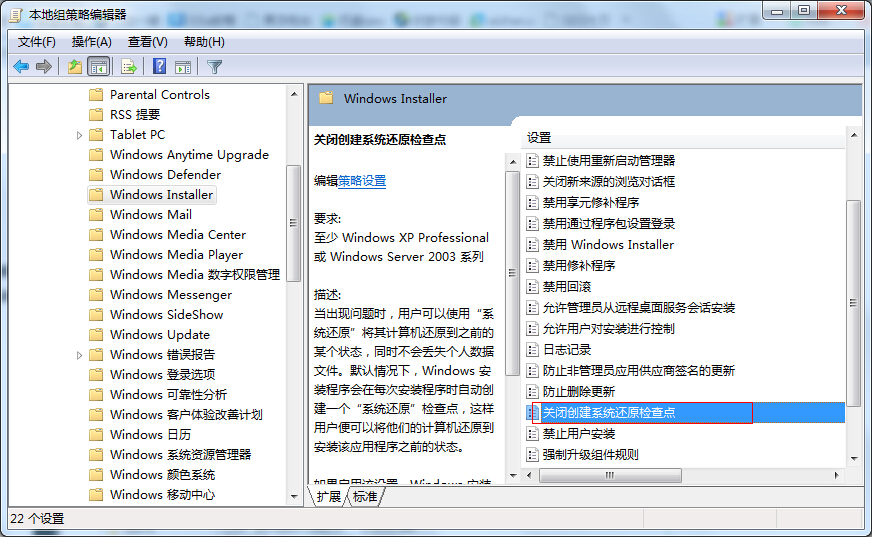Image resolution: width=872 pixels, height=537 pixels.
Task: Click the Windows Defender folder icon
Action: [96, 175]
